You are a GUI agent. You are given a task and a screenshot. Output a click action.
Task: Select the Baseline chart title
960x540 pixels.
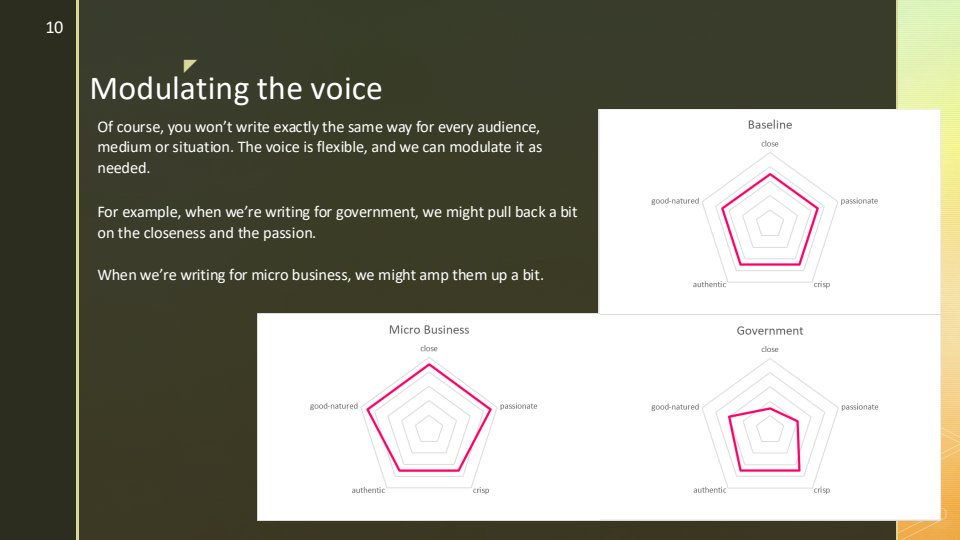click(769, 125)
